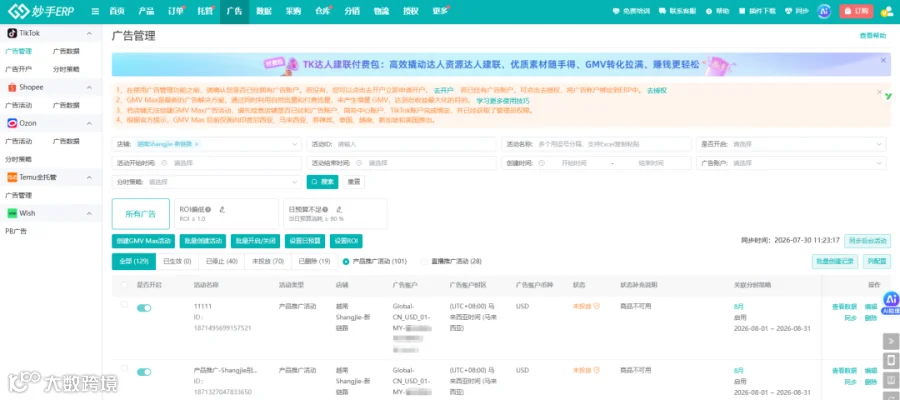
Task: Collapse the TikTok sidebar section
Action: tap(89, 33)
